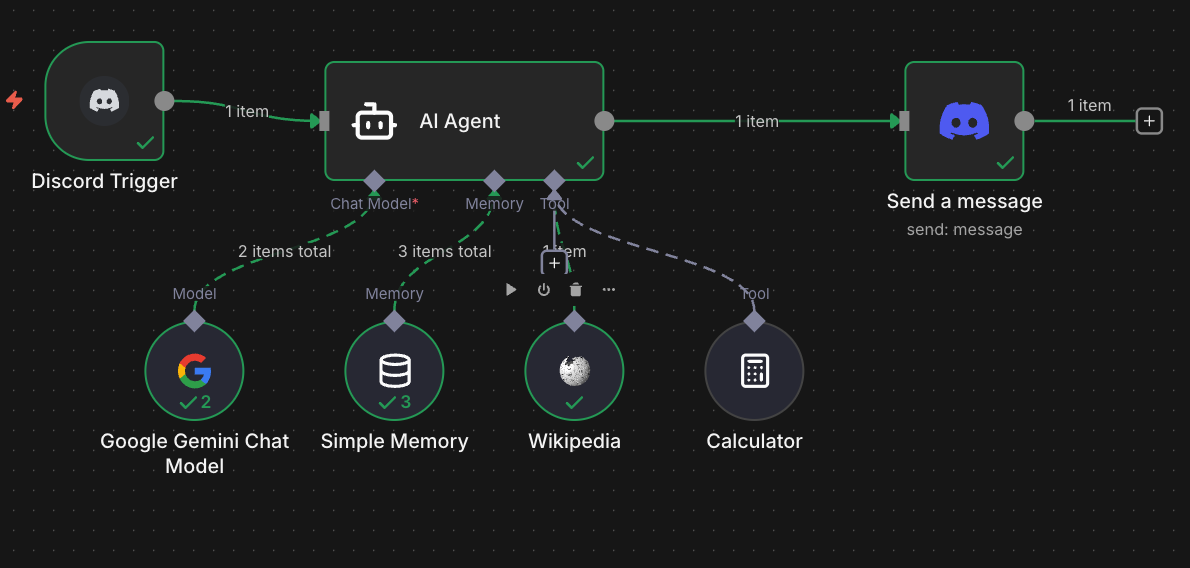Add node after Send a message output
Viewport: 1190px width, 568px height.
[x=1150, y=121]
